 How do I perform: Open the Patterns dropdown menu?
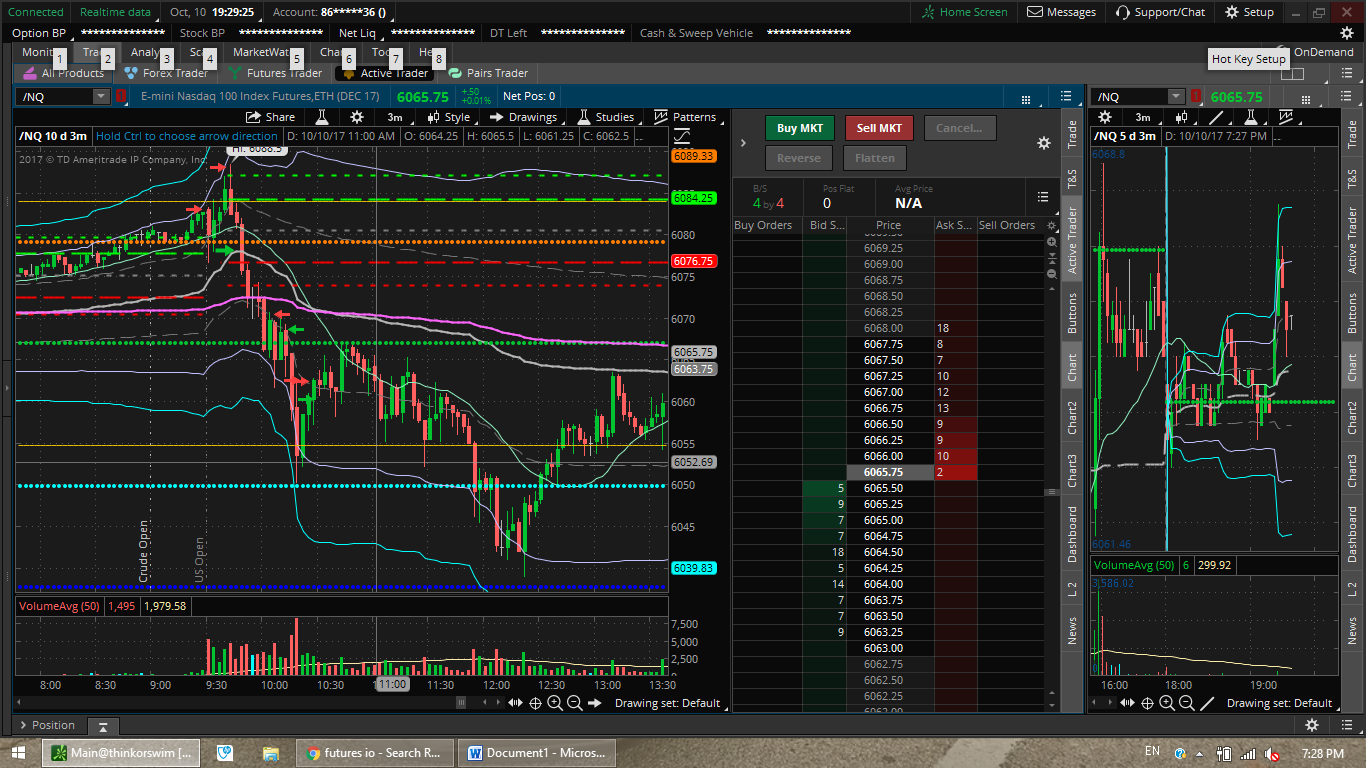(x=685, y=117)
